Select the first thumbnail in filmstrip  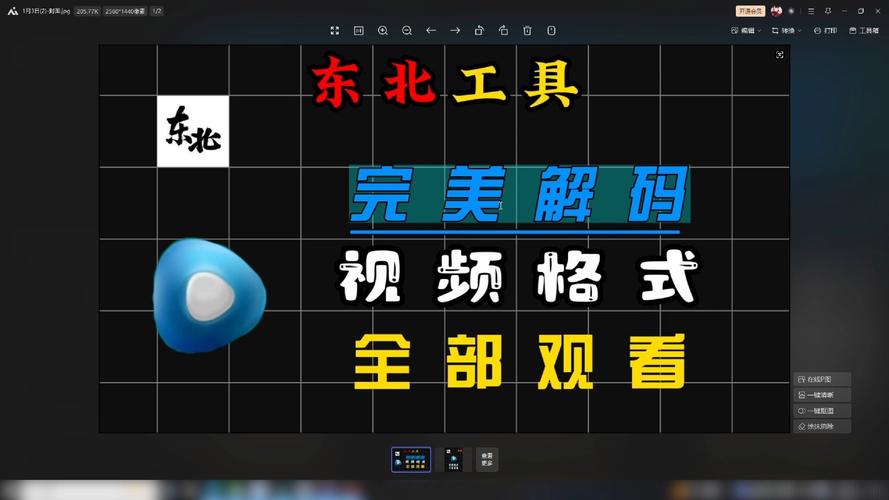tap(411, 460)
